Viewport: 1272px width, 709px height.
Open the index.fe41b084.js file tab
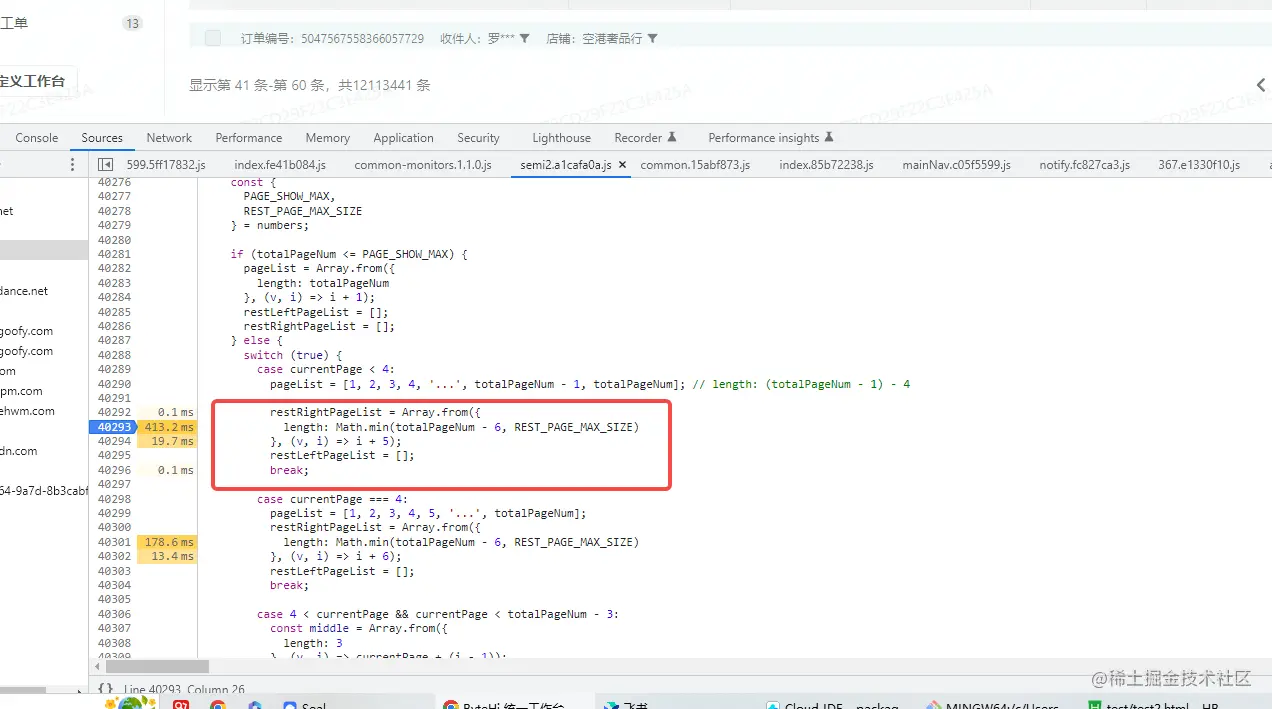(x=280, y=165)
